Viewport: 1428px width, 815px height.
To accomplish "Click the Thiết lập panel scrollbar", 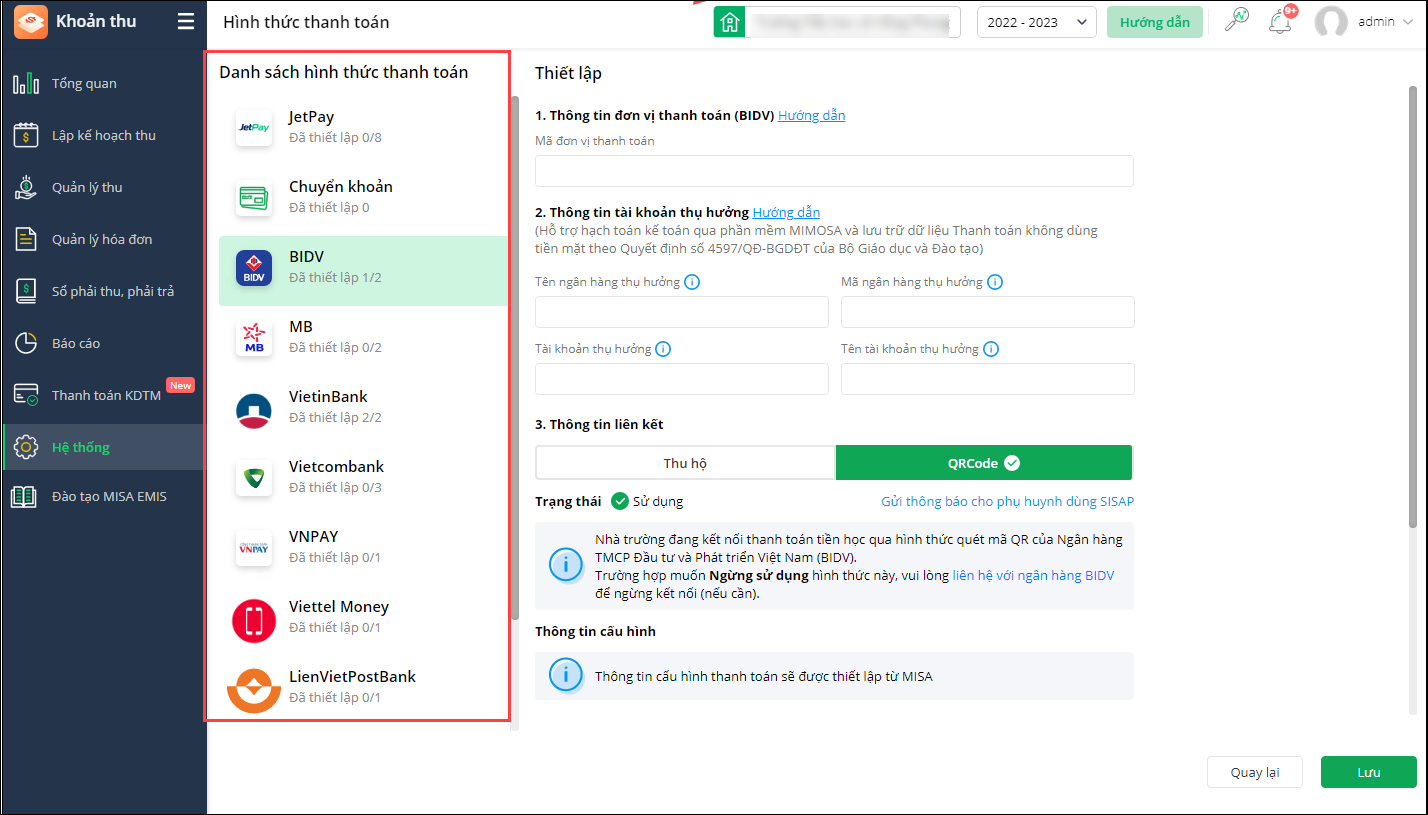I will (1413, 306).
